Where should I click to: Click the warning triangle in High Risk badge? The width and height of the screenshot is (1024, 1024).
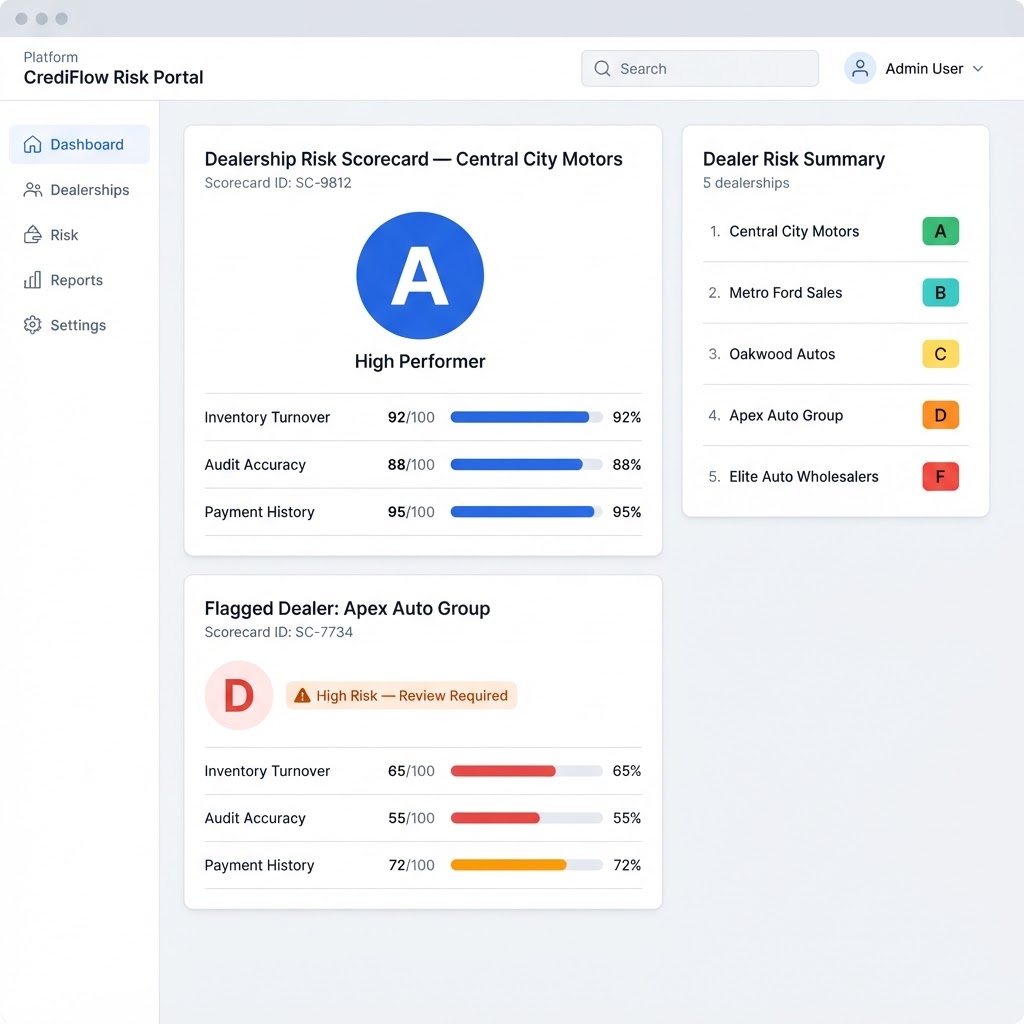pyautogui.click(x=302, y=696)
